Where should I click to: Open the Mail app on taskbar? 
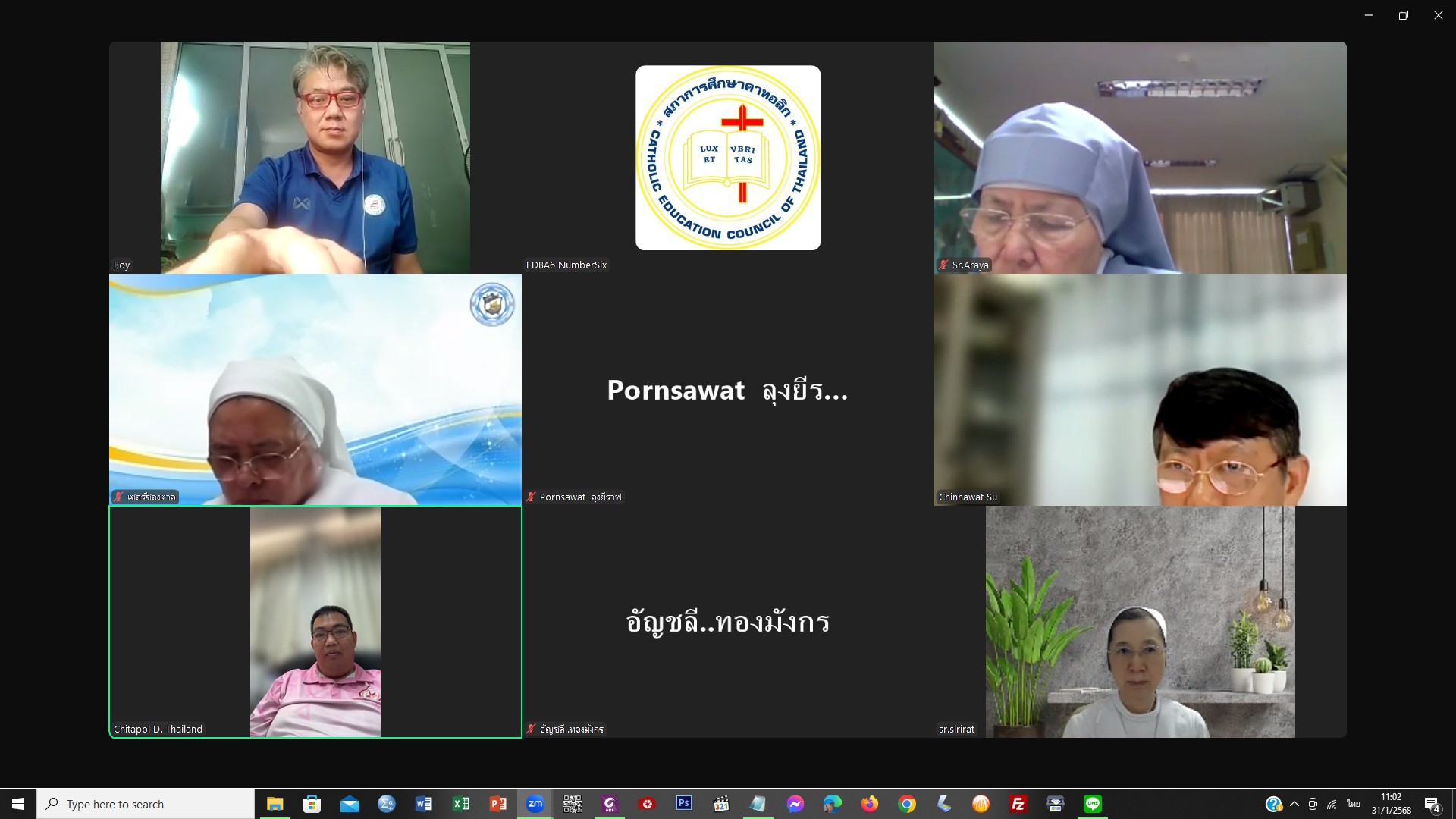[x=349, y=804]
